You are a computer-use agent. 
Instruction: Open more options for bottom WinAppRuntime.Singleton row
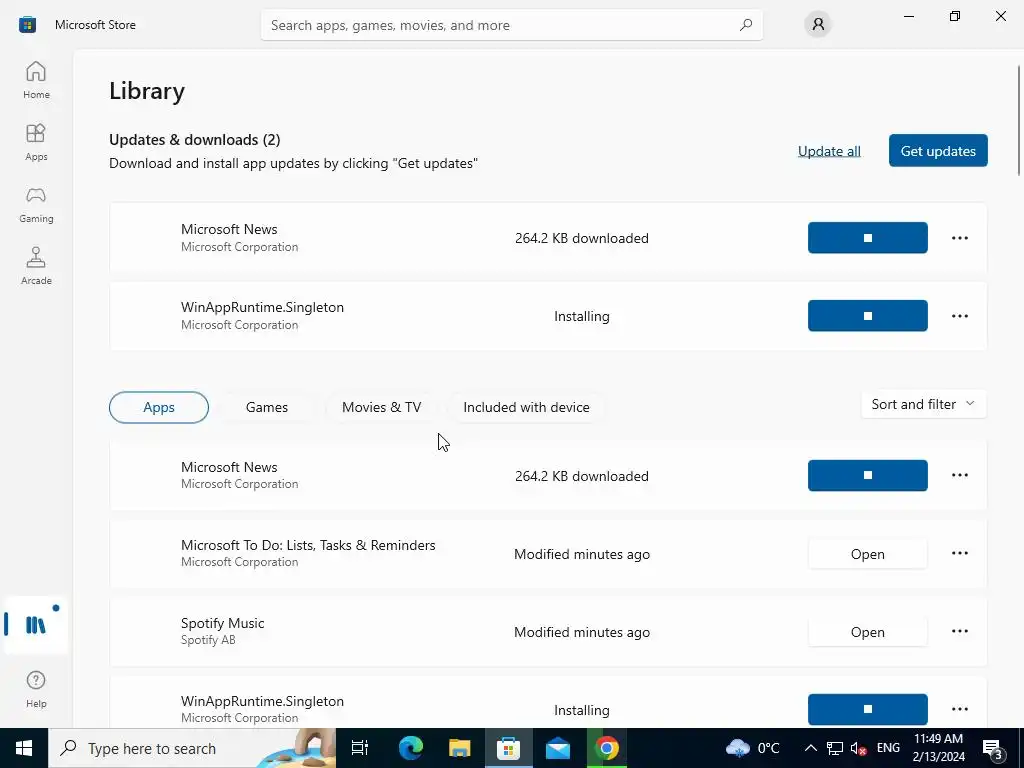(959, 709)
